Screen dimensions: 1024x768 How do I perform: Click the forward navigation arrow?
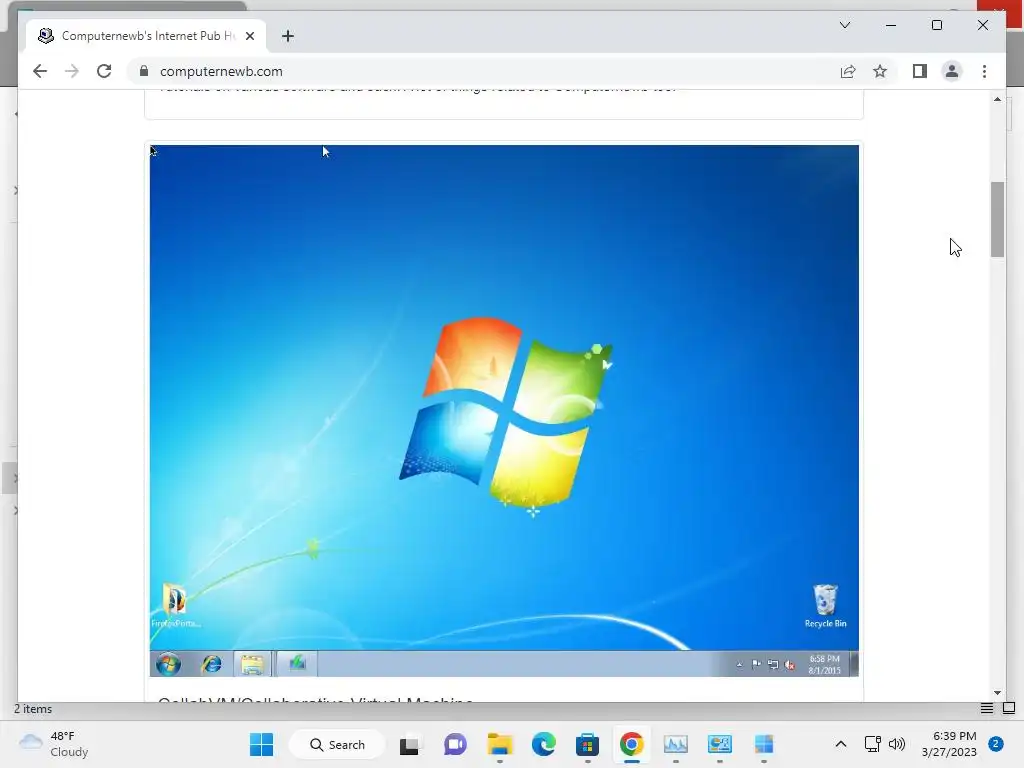72,71
